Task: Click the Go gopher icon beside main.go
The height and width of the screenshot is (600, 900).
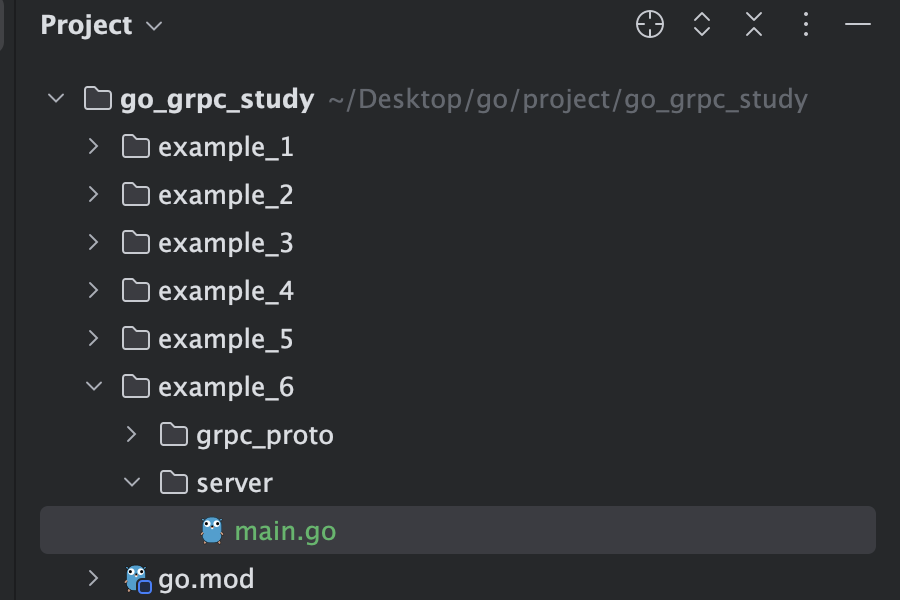Action: [210, 530]
